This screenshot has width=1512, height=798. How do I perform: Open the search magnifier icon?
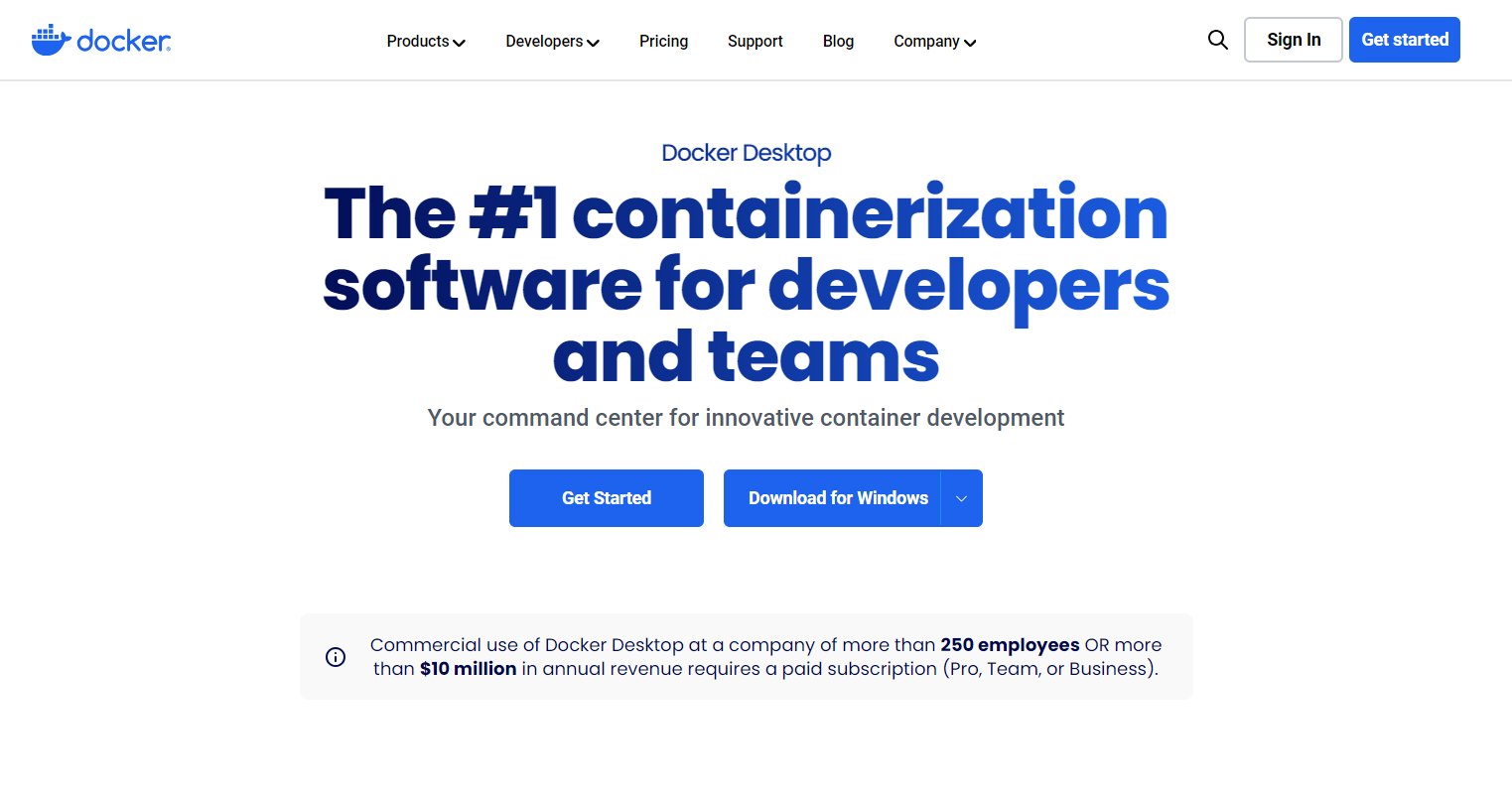point(1218,40)
